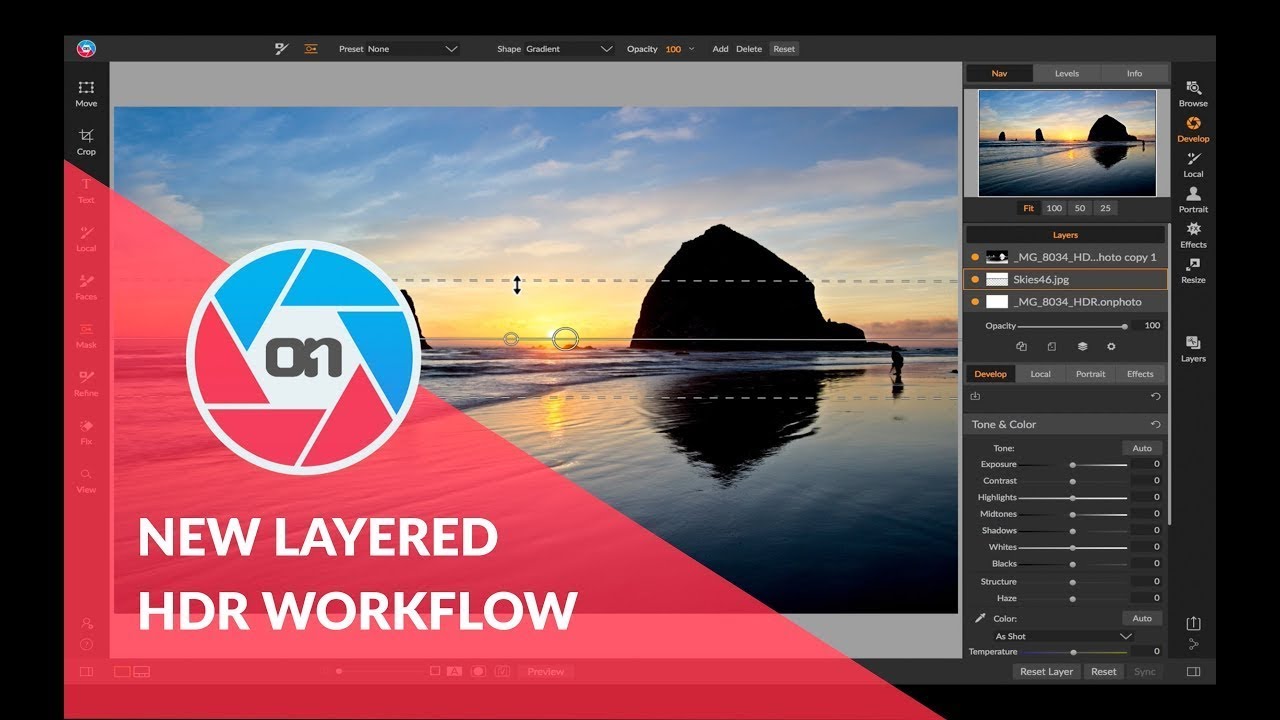This screenshot has width=1280, height=720.
Task: Click the ON1 logo icon top-left
Action: click(x=86, y=48)
